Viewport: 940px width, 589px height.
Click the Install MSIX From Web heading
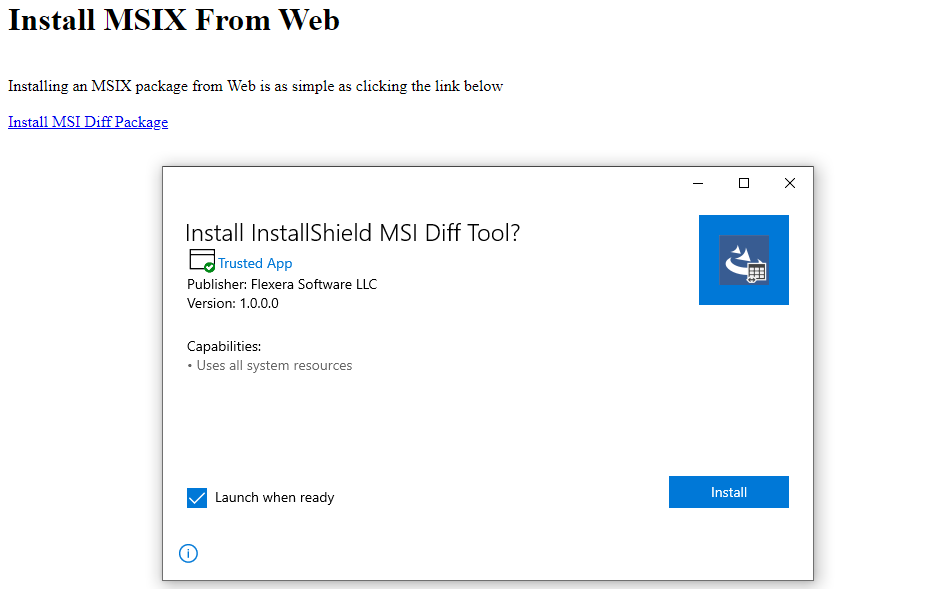pyautogui.click(x=174, y=20)
